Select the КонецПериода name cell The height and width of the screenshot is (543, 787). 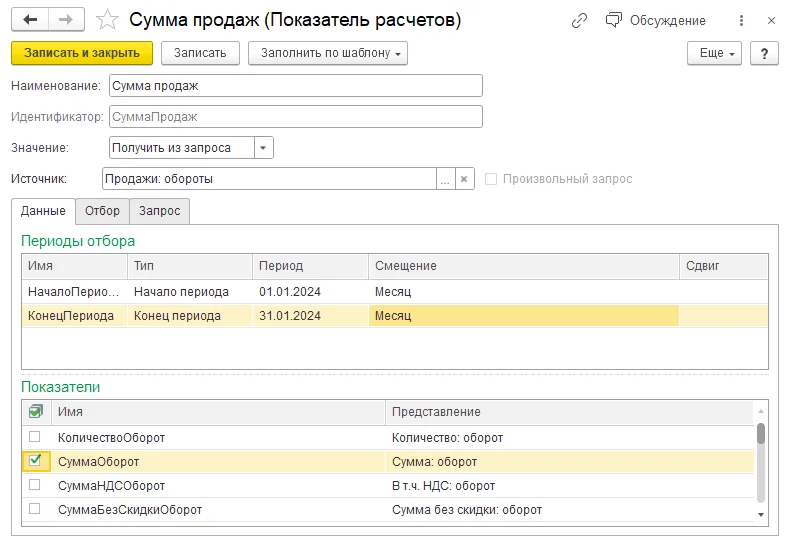point(74,316)
